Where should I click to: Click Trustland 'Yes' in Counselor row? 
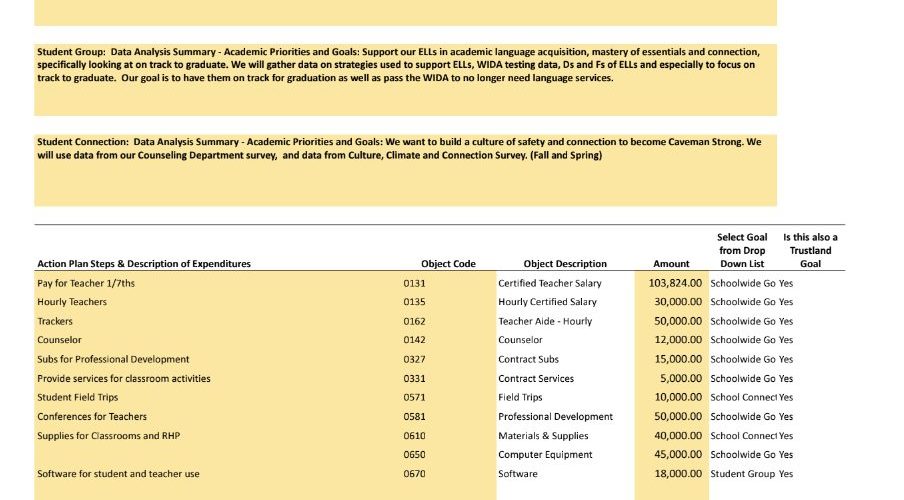pyautogui.click(x=786, y=340)
